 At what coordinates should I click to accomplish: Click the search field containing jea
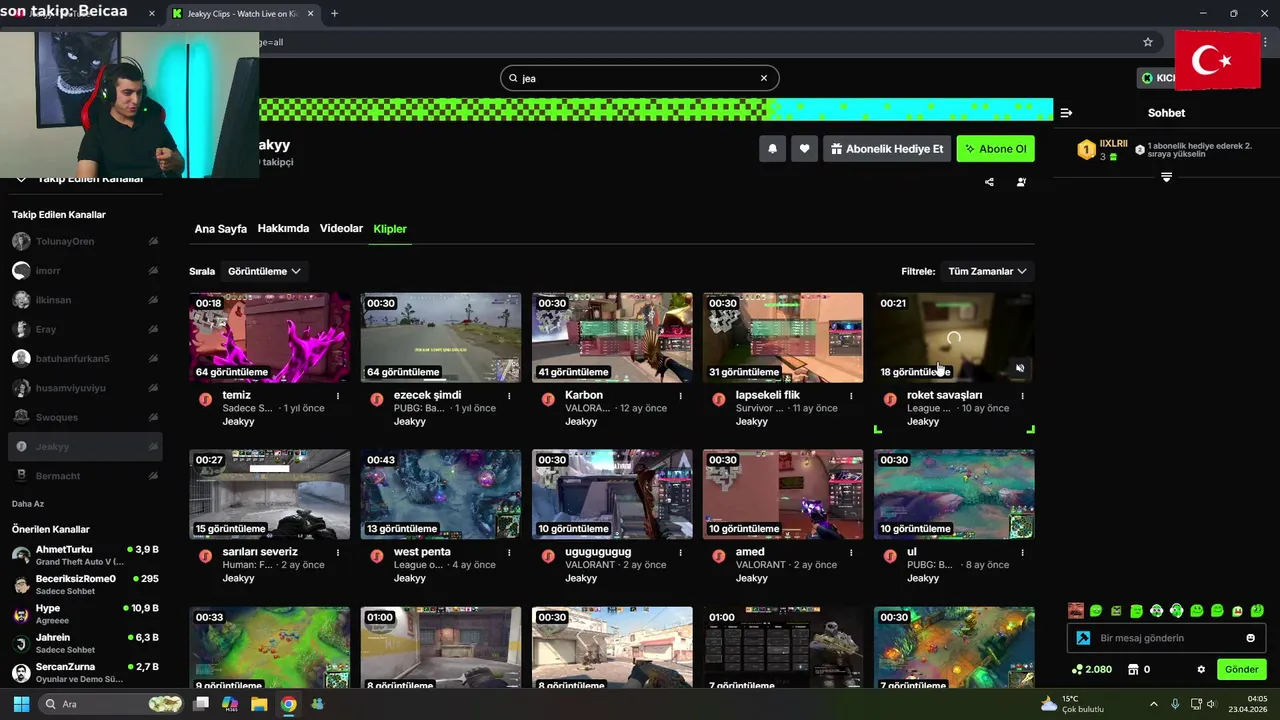[640, 78]
